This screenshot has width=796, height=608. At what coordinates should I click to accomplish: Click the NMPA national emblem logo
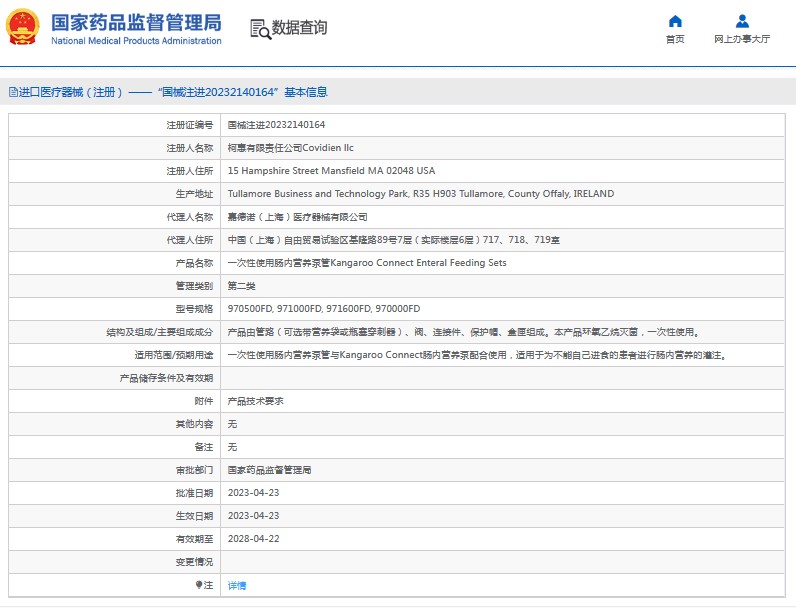(24, 28)
